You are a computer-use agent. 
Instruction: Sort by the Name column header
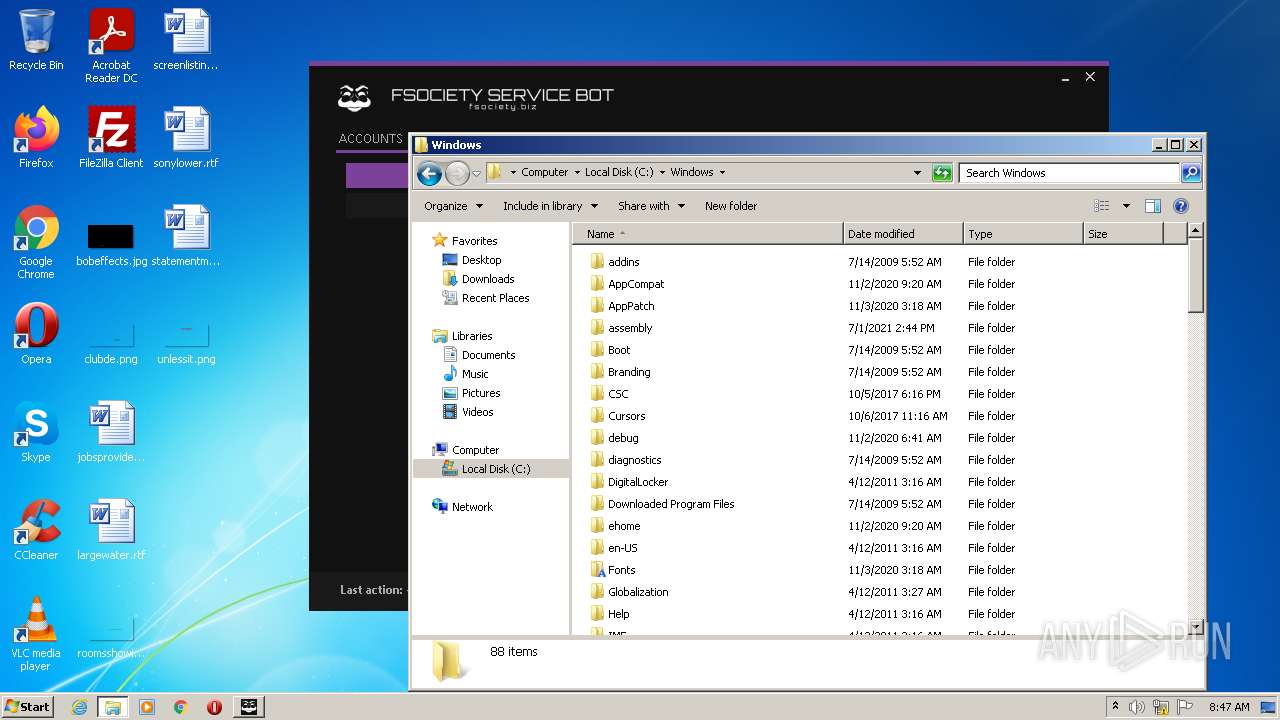pyautogui.click(x=708, y=234)
